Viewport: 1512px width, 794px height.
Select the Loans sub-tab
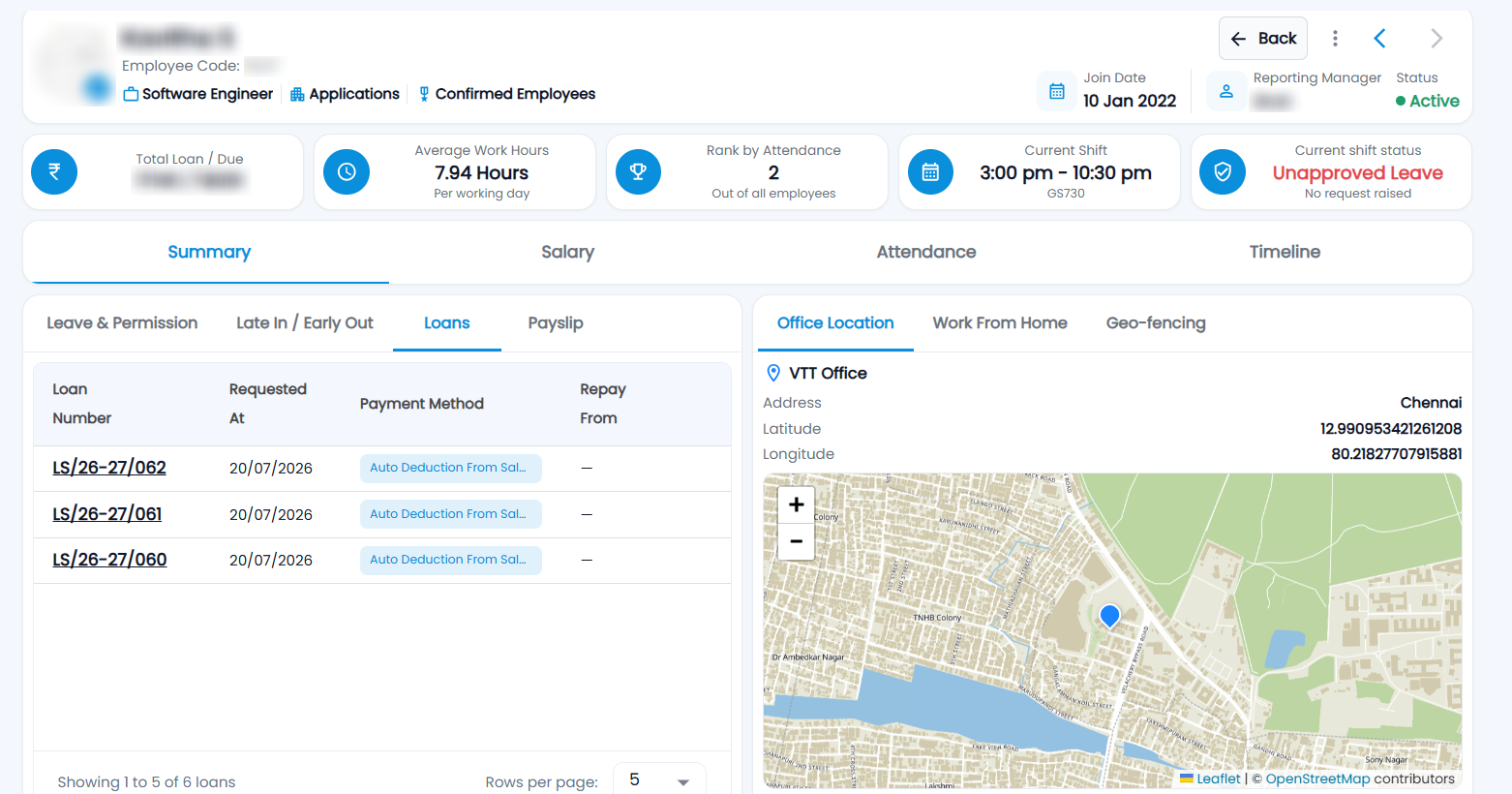447,323
